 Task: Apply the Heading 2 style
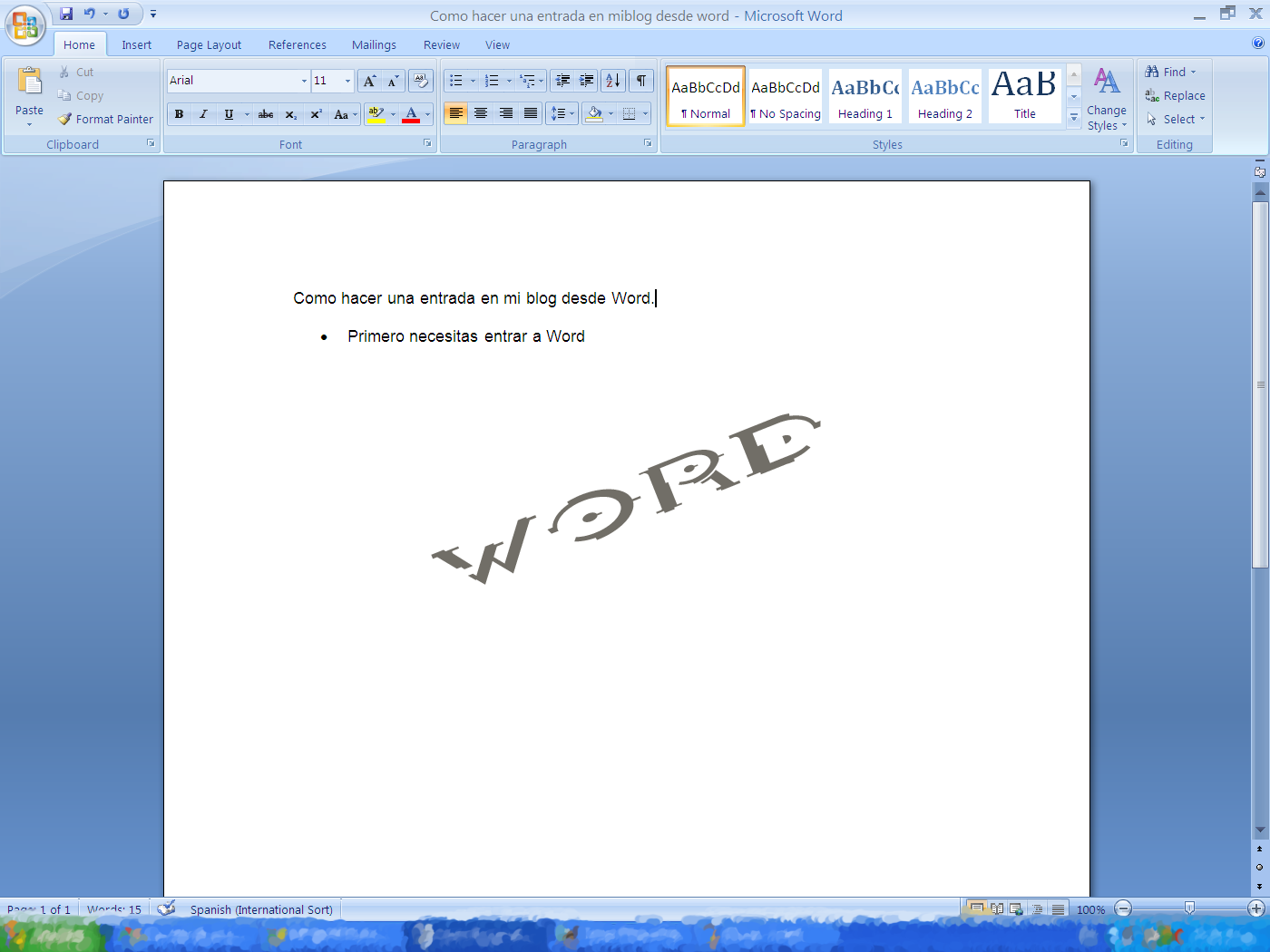(945, 95)
